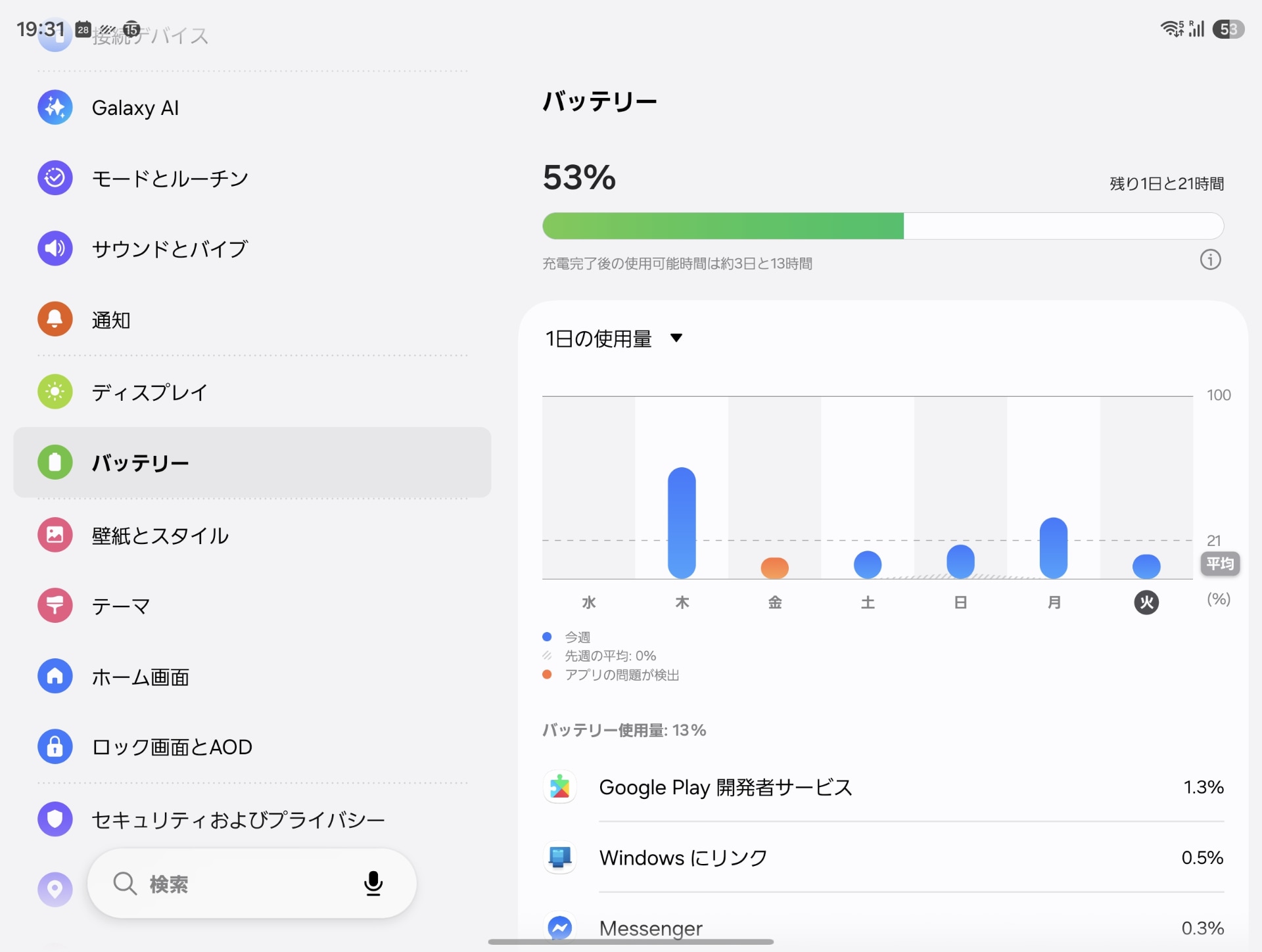Tap the ディスプレイ sun icon
This screenshot has height=952, width=1262.
coord(55,392)
